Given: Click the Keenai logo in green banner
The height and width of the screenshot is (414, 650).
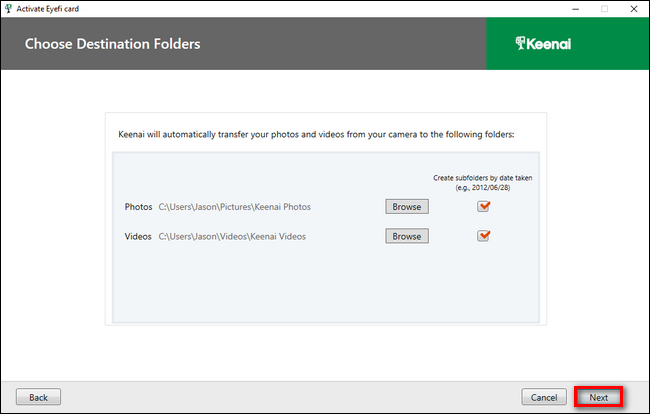Looking at the screenshot, I should coord(543,43).
